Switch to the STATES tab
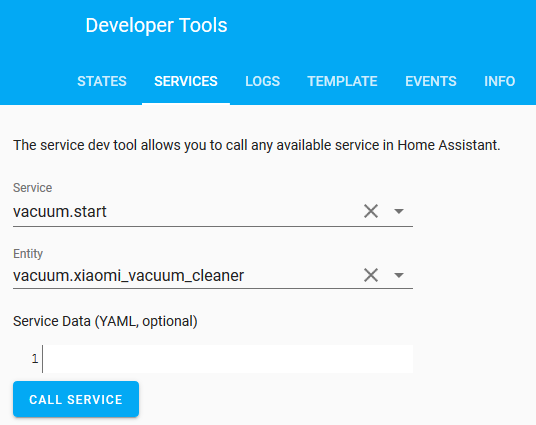The image size is (536, 425). click(102, 81)
